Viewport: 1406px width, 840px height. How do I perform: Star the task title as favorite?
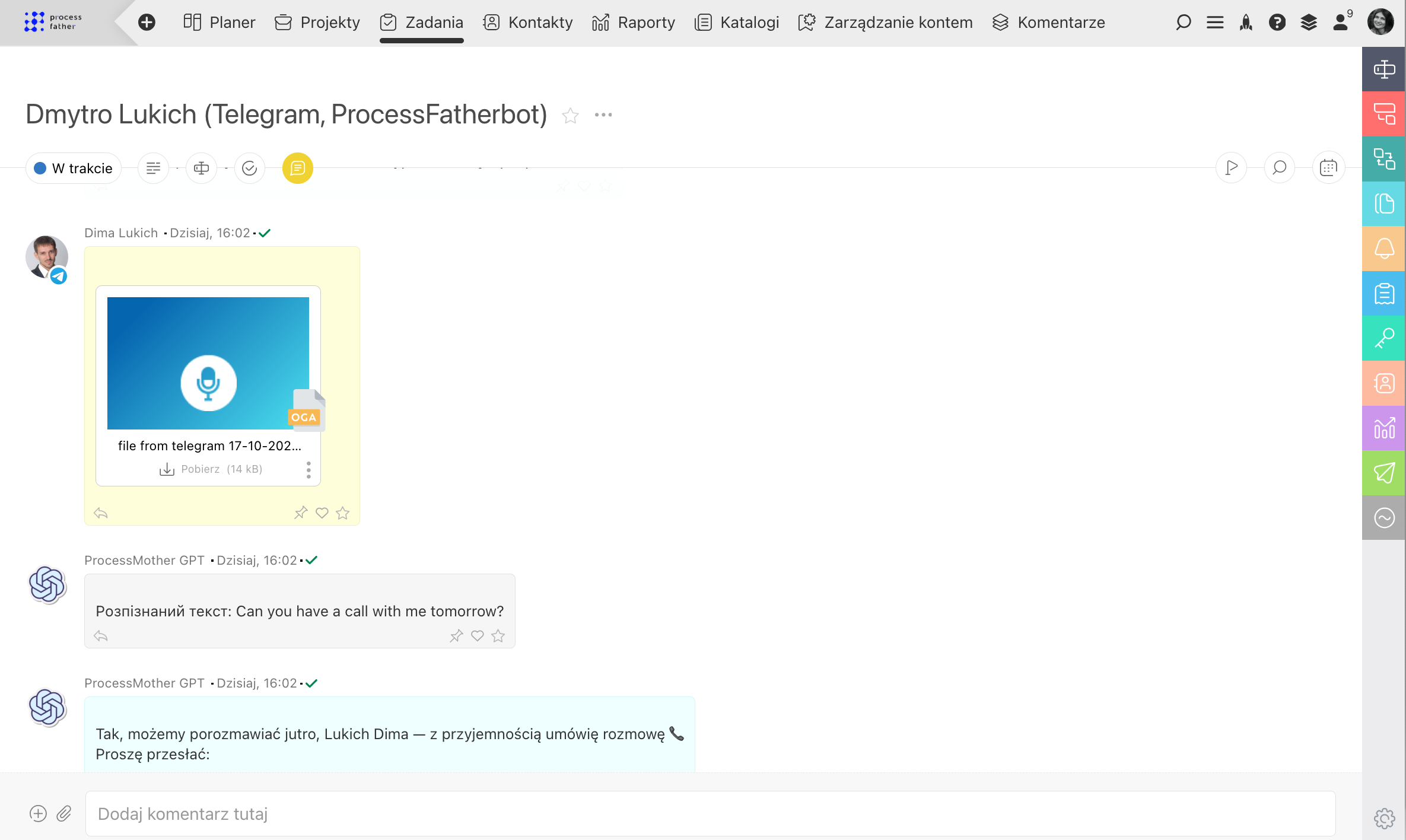[x=570, y=115]
